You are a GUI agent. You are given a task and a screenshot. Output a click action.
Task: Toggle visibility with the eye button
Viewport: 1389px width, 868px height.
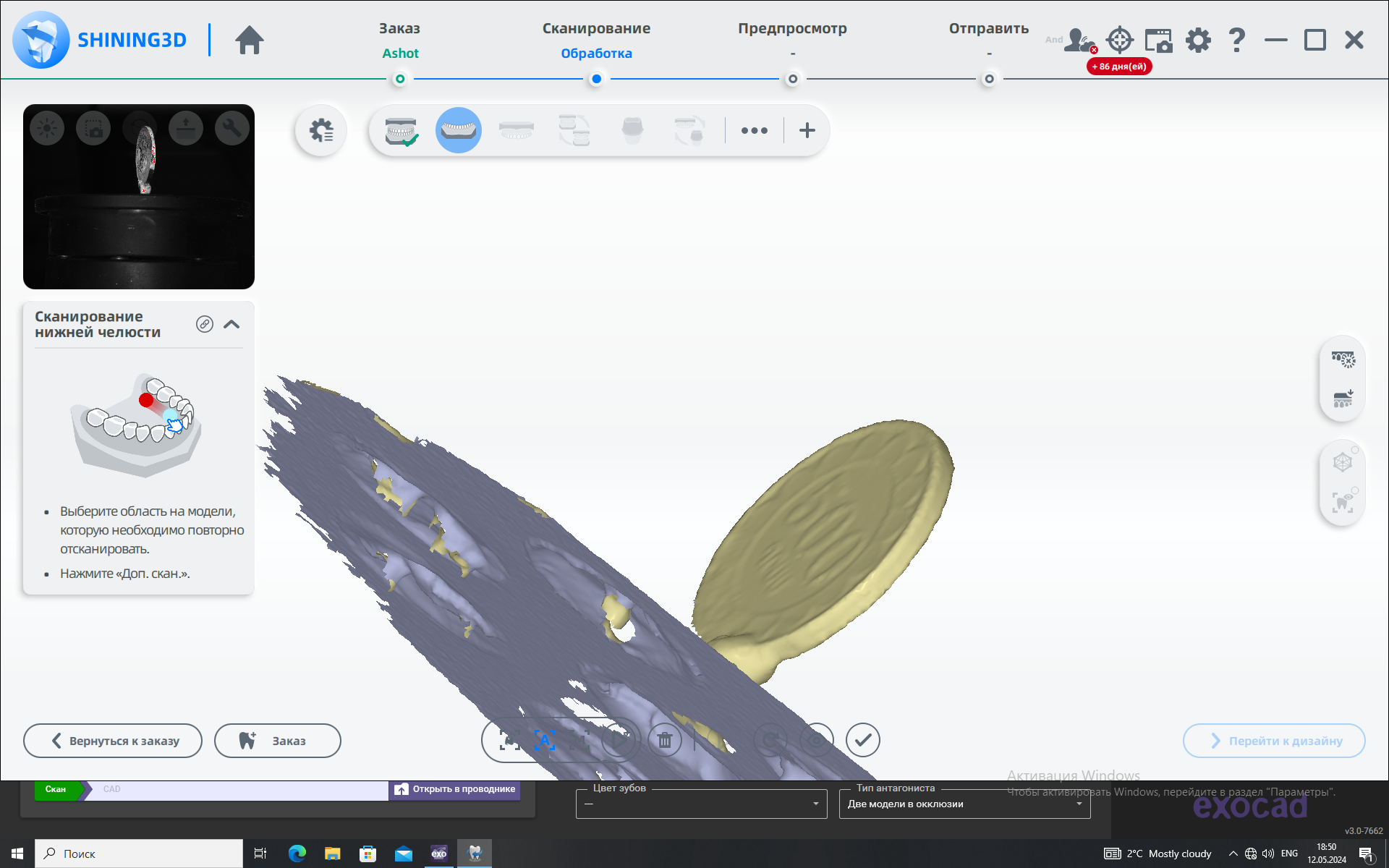[x=817, y=740]
